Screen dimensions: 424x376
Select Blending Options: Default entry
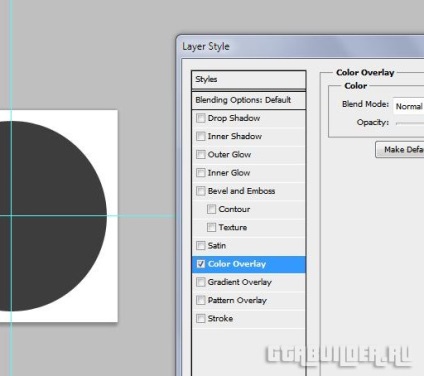tap(249, 100)
